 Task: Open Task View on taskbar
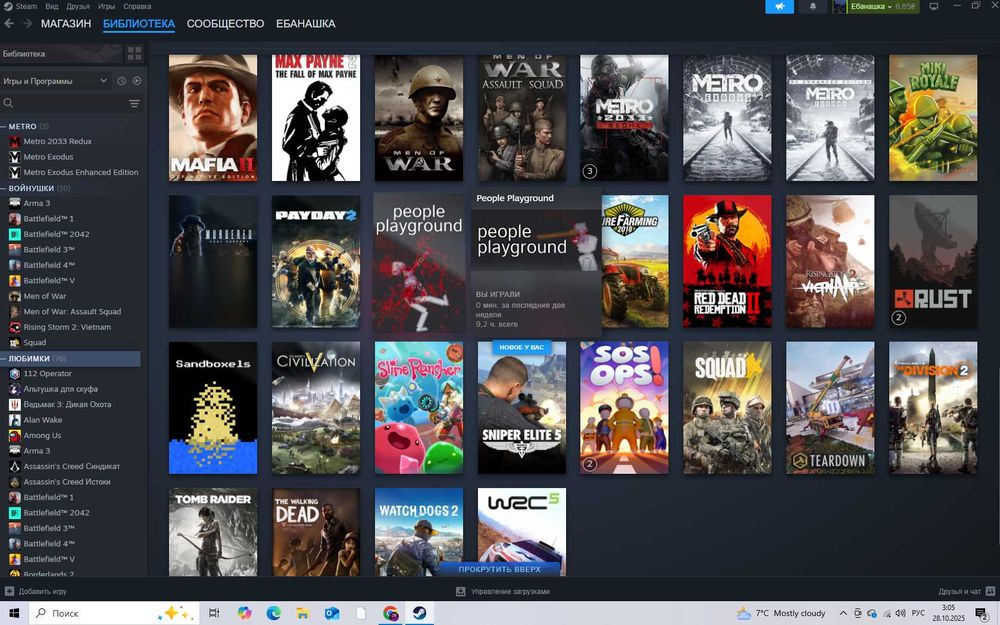pyautogui.click(x=214, y=613)
